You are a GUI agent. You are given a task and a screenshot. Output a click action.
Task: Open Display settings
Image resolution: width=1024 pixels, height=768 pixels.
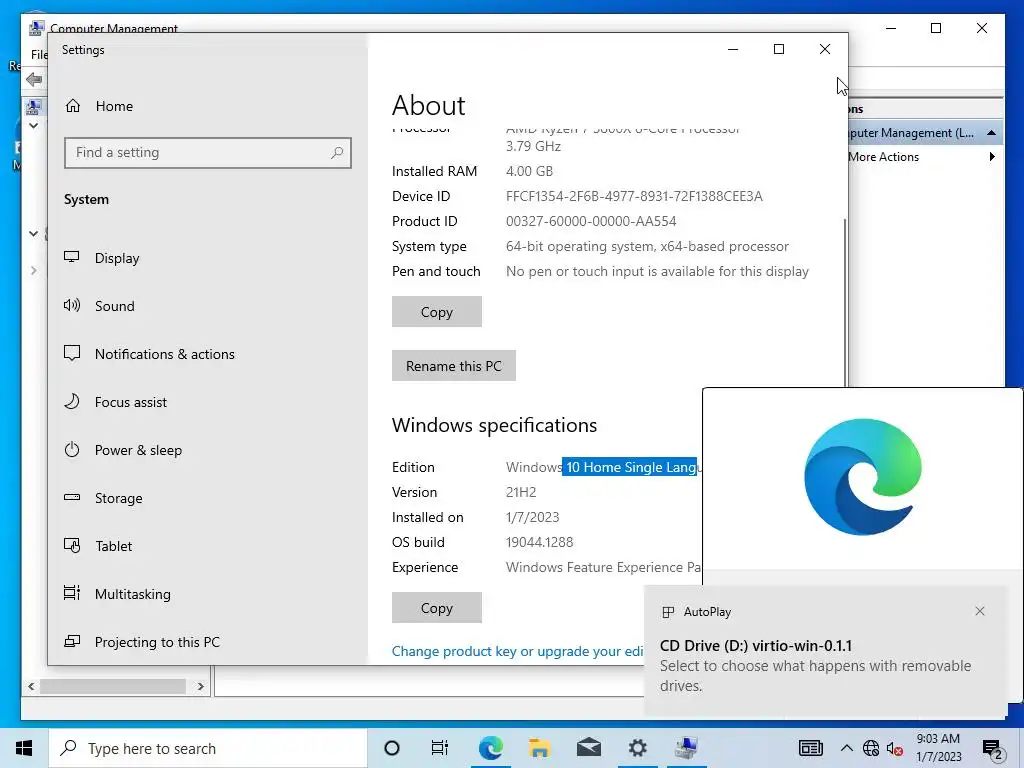102,258
